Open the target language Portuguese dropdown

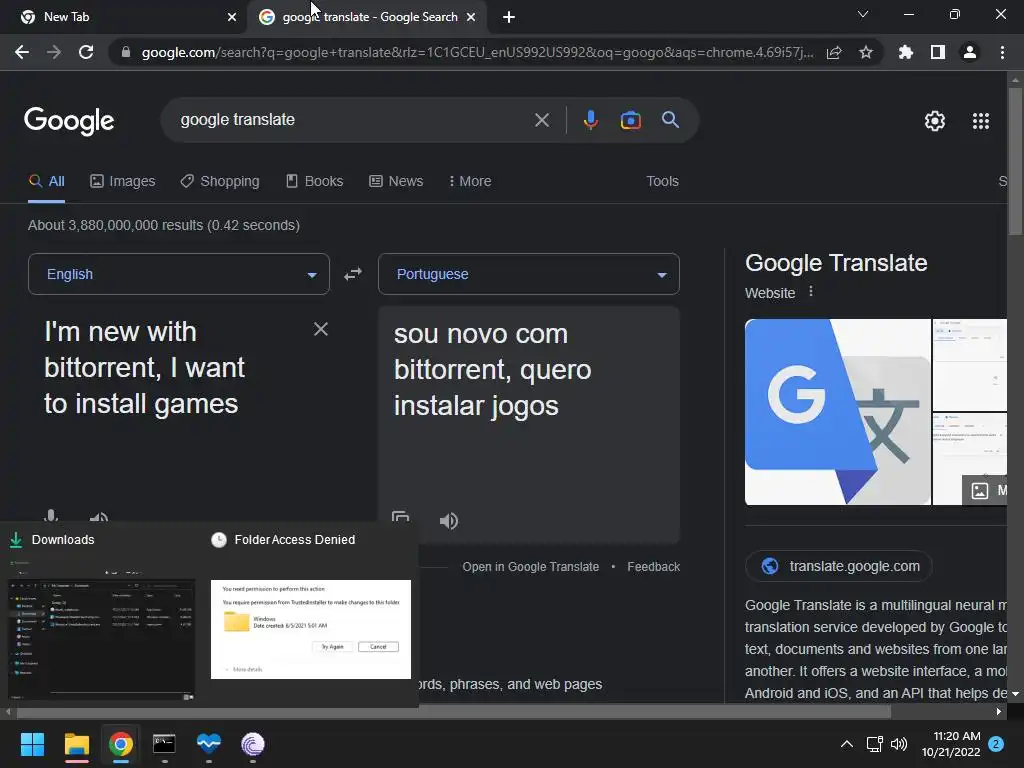(x=529, y=274)
